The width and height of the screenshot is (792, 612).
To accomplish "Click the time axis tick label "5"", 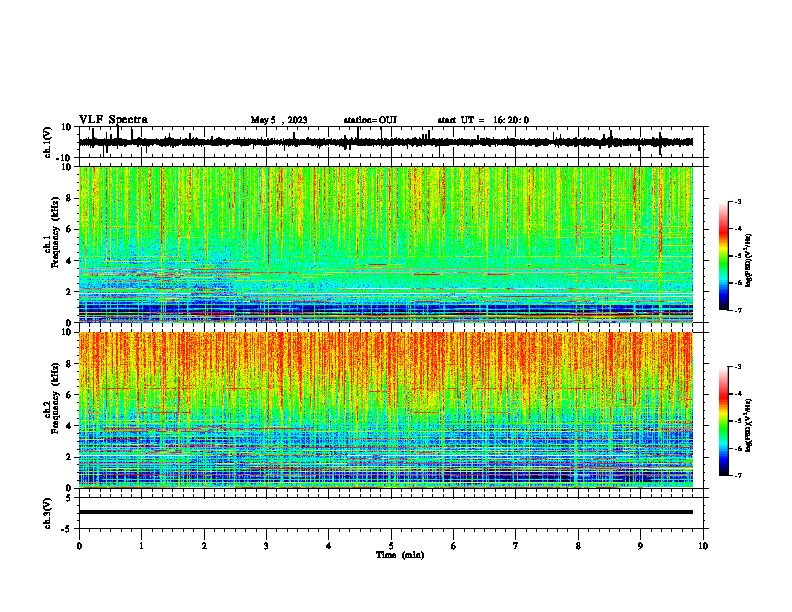I will pos(391,546).
